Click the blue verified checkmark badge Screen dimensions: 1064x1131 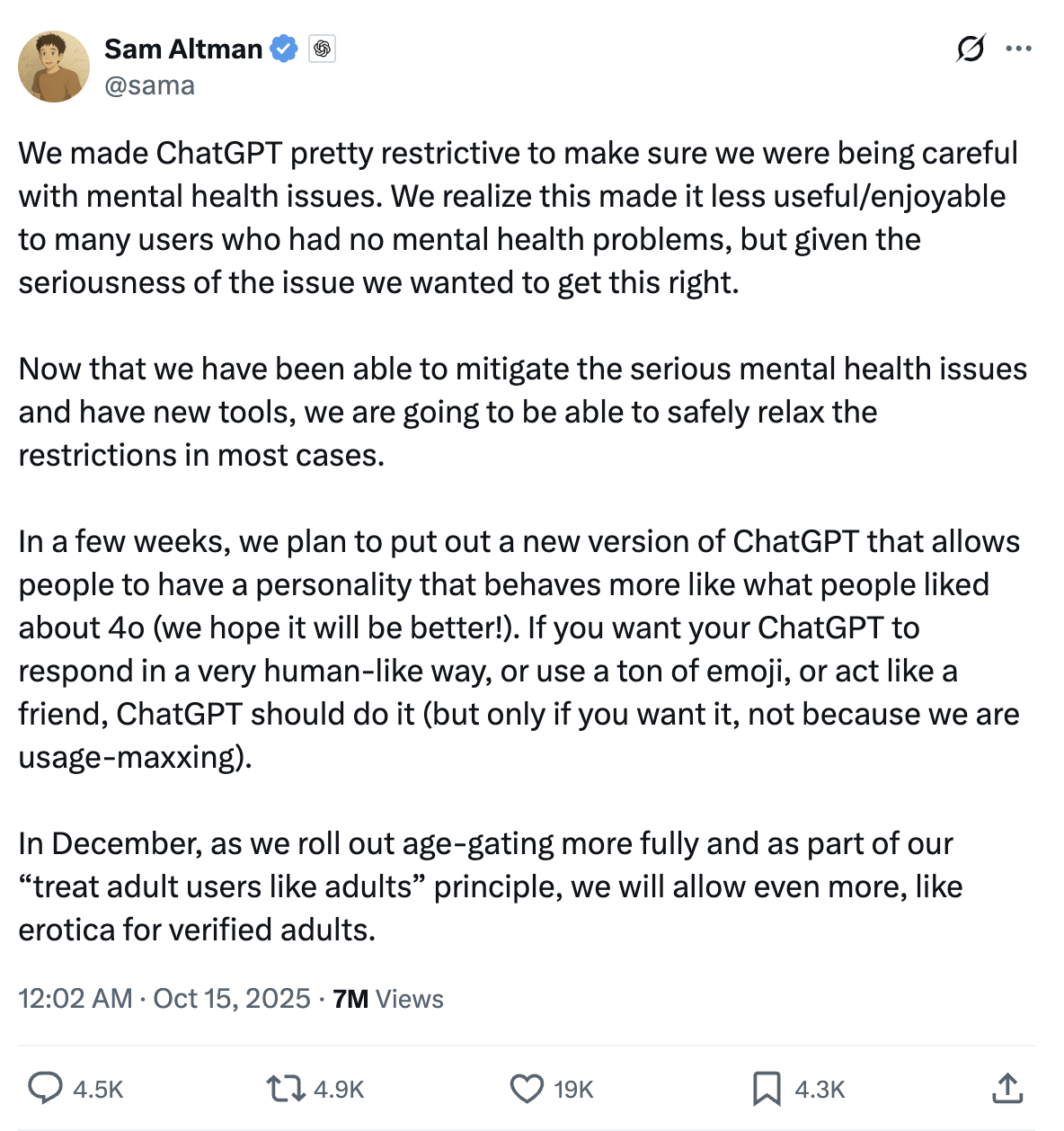click(284, 49)
